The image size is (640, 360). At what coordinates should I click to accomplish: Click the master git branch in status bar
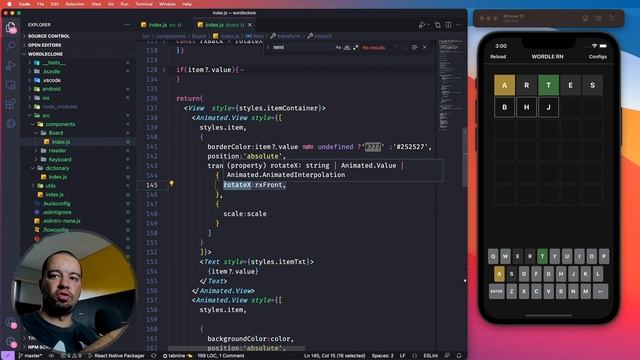click(x=30, y=356)
